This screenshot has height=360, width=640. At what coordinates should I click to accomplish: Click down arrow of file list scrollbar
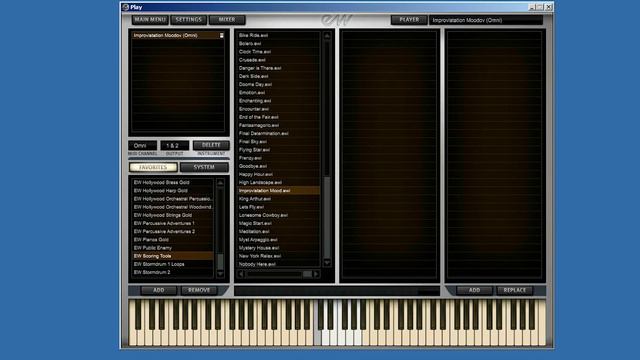click(327, 262)
